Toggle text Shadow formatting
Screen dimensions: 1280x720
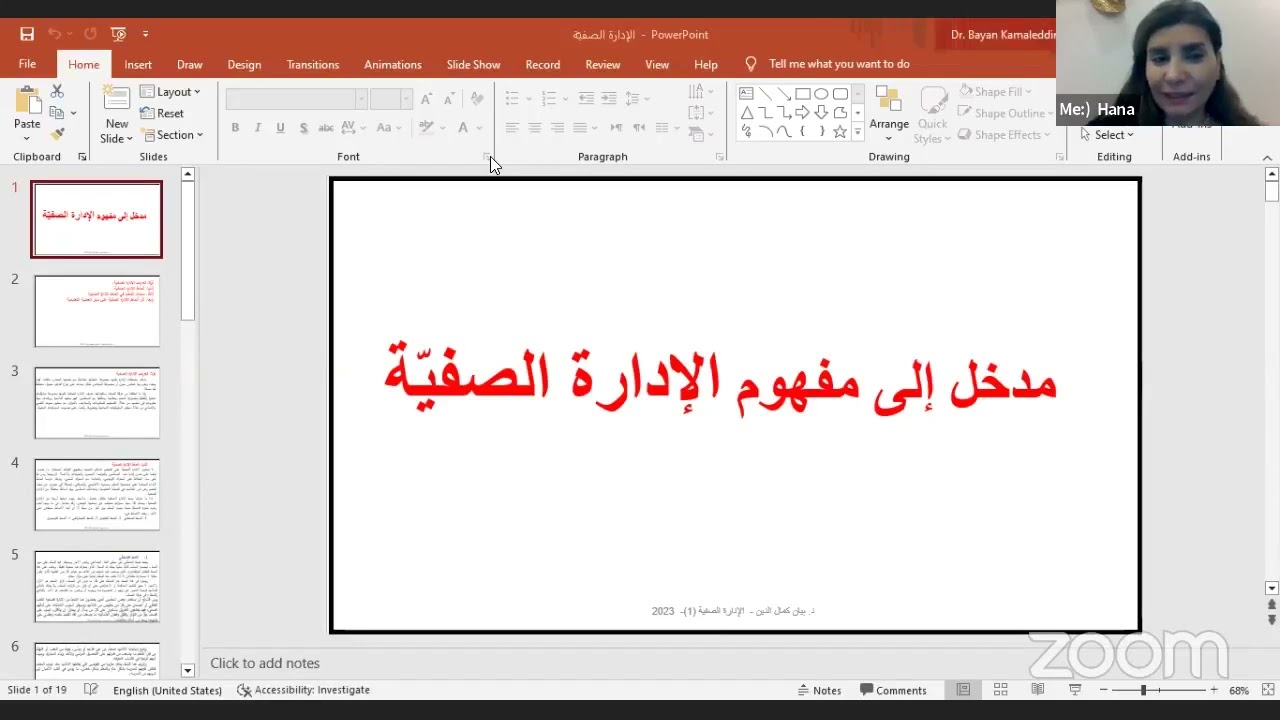click(302, 128)
